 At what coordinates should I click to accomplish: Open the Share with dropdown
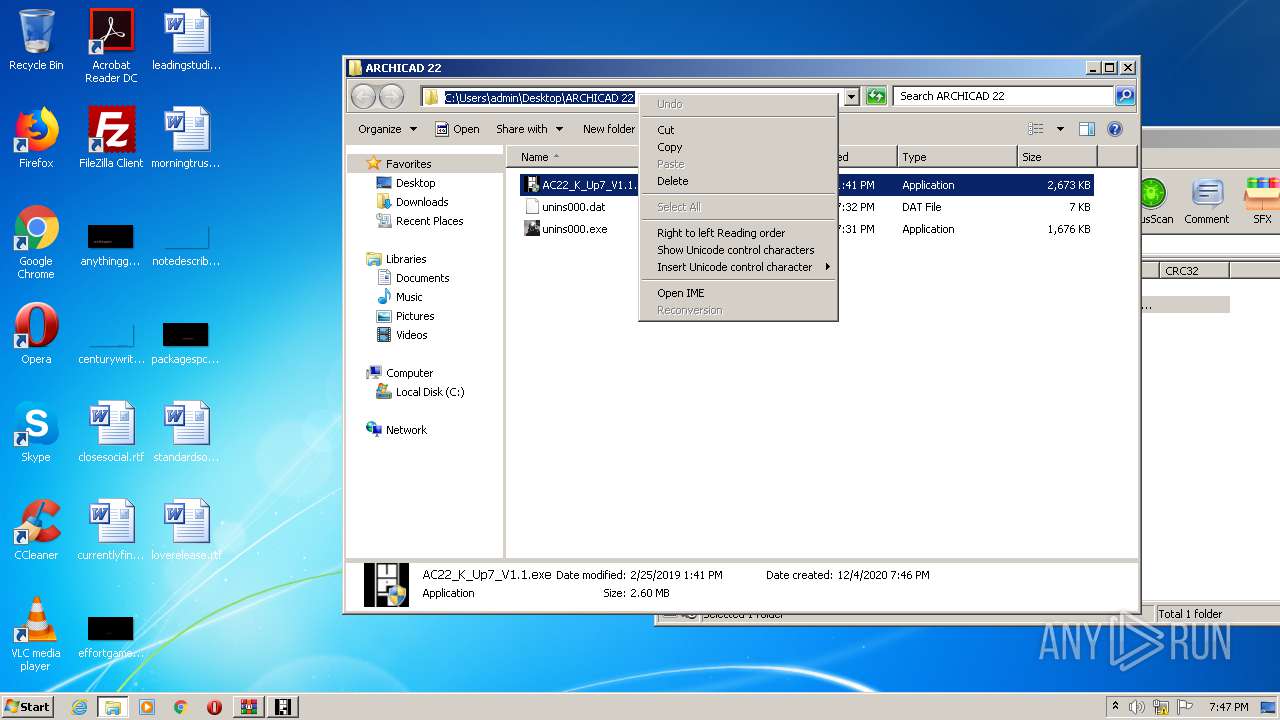click(x=529, y=129)
